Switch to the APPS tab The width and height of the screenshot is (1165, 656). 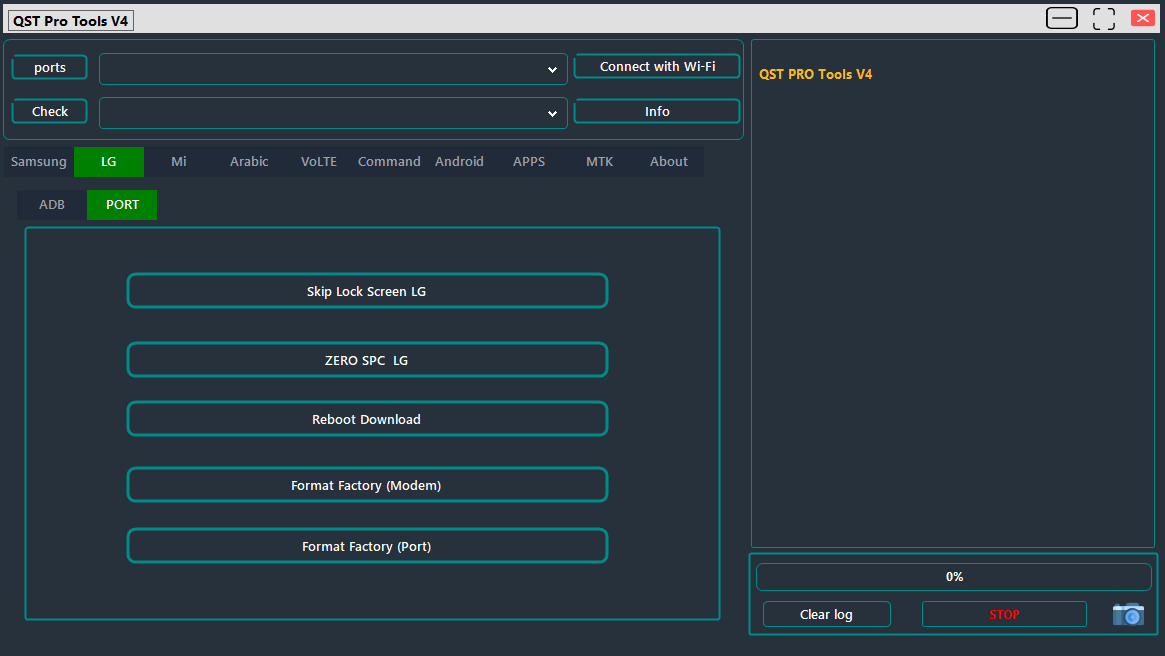click(528, 161)
